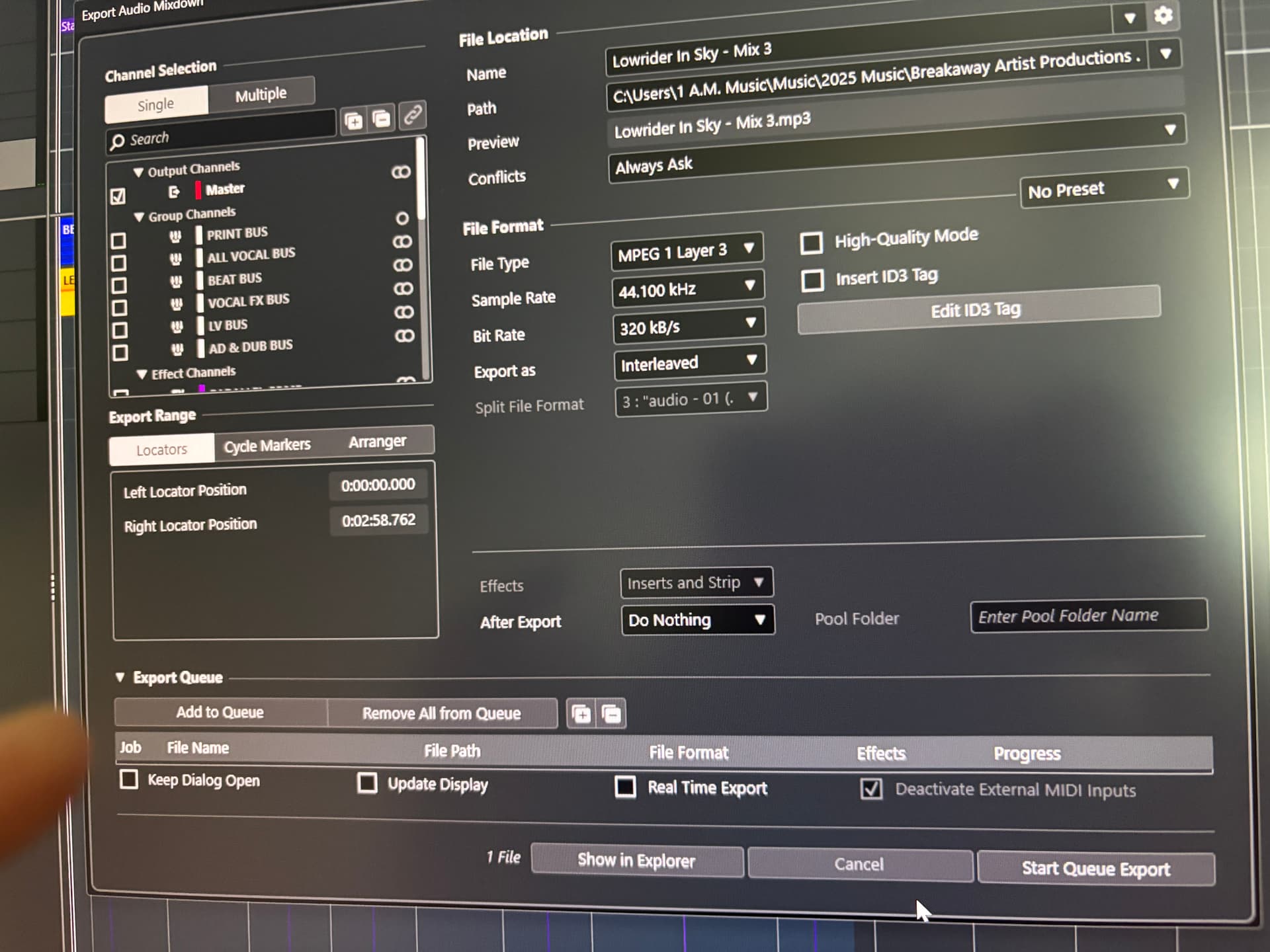
Task: Click the link channels chain icon
Action: [x=413, y=115]
